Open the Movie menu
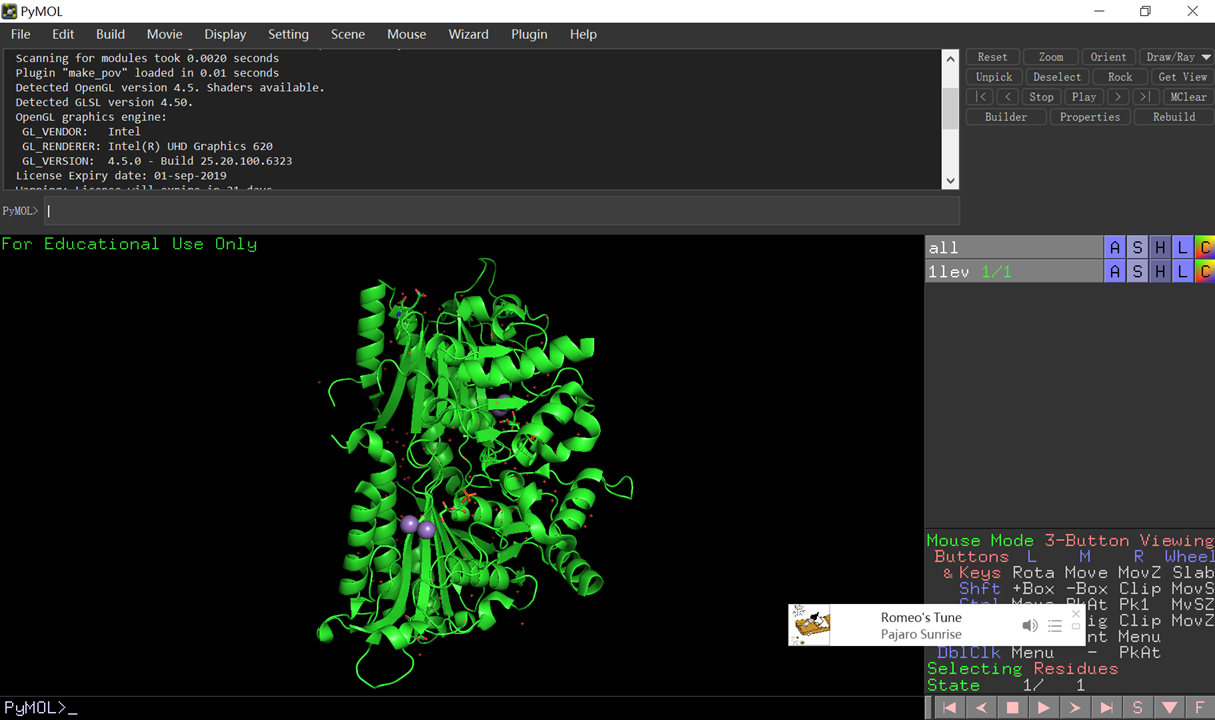Image resolution: width=1215 pixels, height=720 pixels. coord(165,34)
